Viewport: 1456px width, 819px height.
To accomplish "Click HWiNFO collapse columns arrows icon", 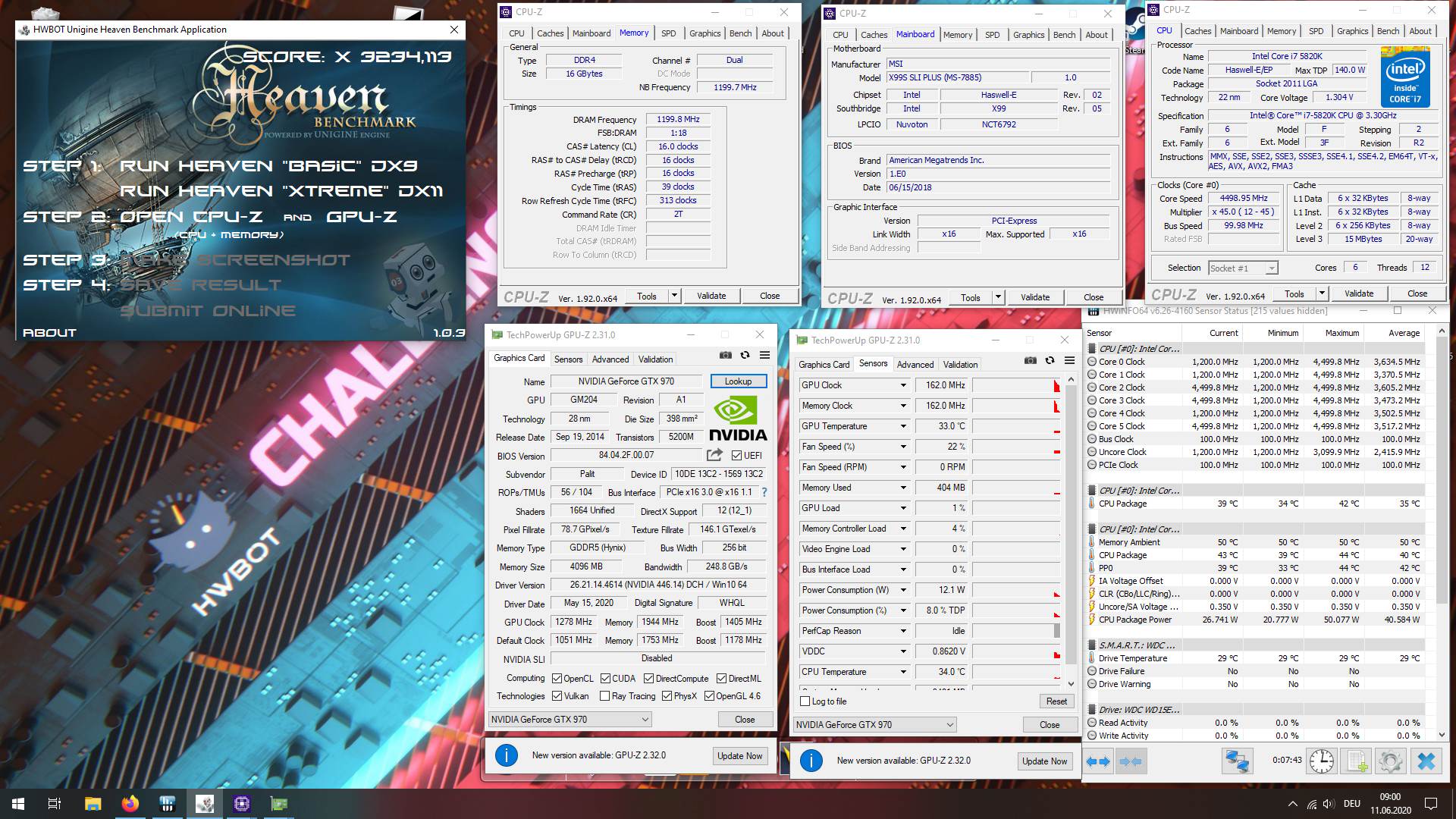I will pyautogui.click(x=1131, y=761).
